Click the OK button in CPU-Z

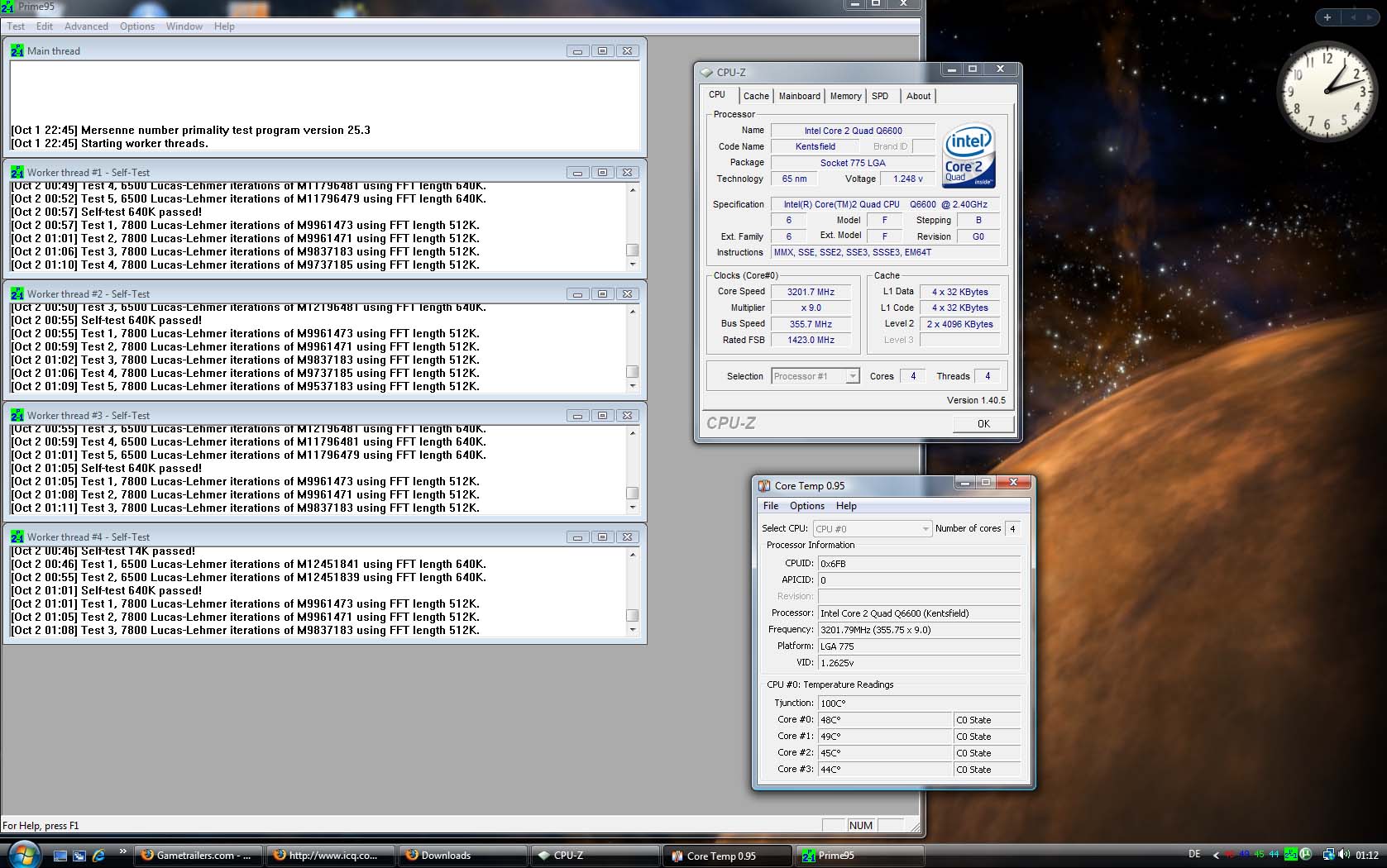(983, 423)
